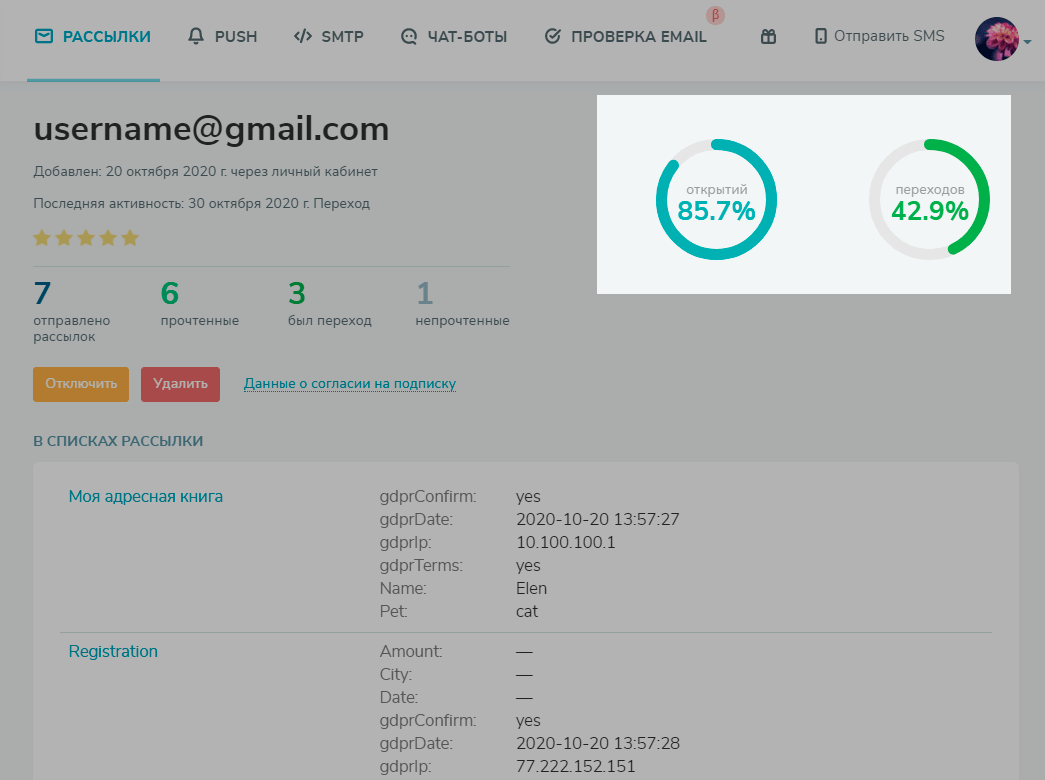Click the открытий 85.7% progress ring
This screenshot has width=1045, height=780.
[x=716, y=200]
